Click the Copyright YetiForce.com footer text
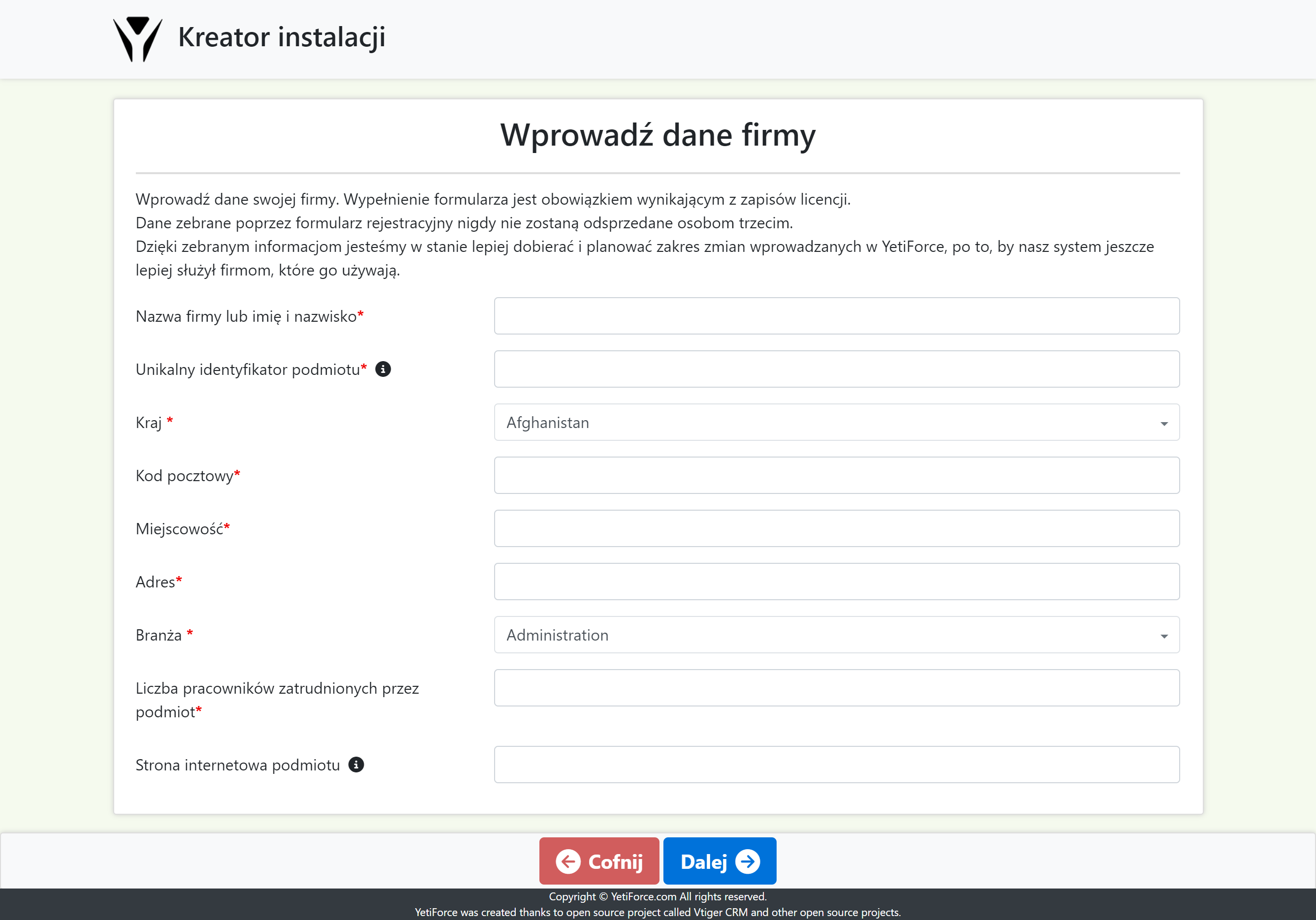1316x920 pixels. pyautogui.click(x=658, y=896)
